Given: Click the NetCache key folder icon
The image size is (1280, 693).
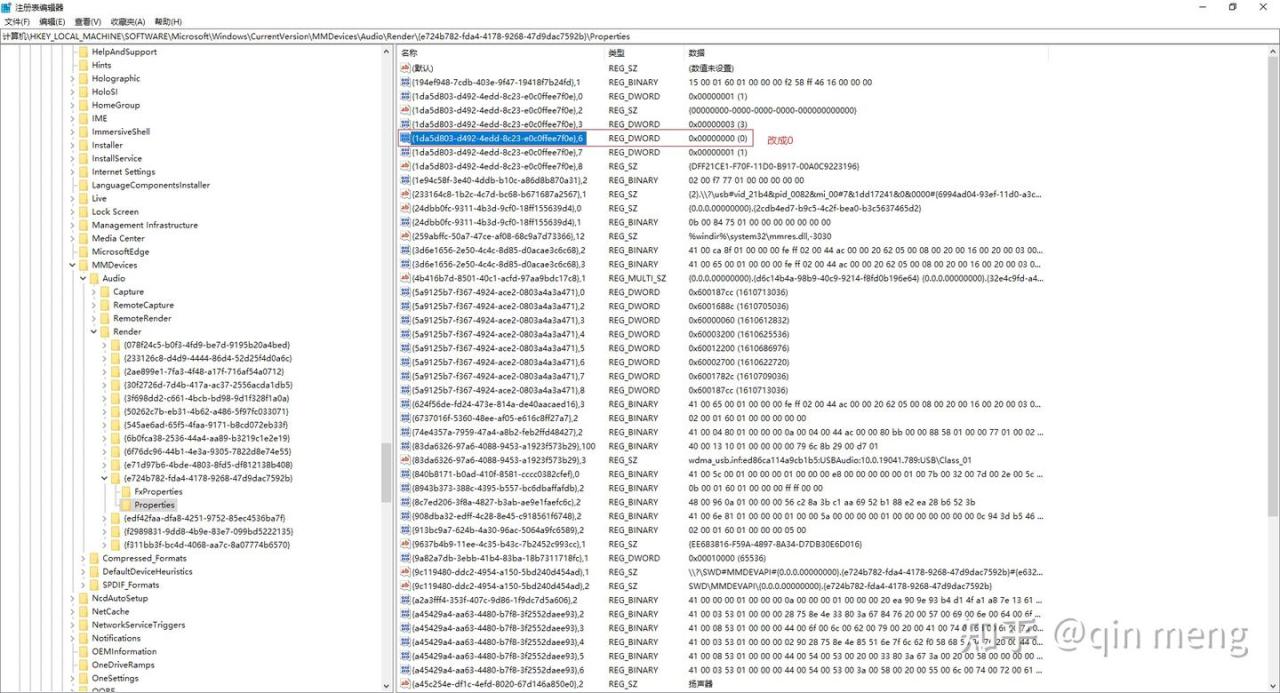Looking at the screenshot, I should tap(84, 611).
